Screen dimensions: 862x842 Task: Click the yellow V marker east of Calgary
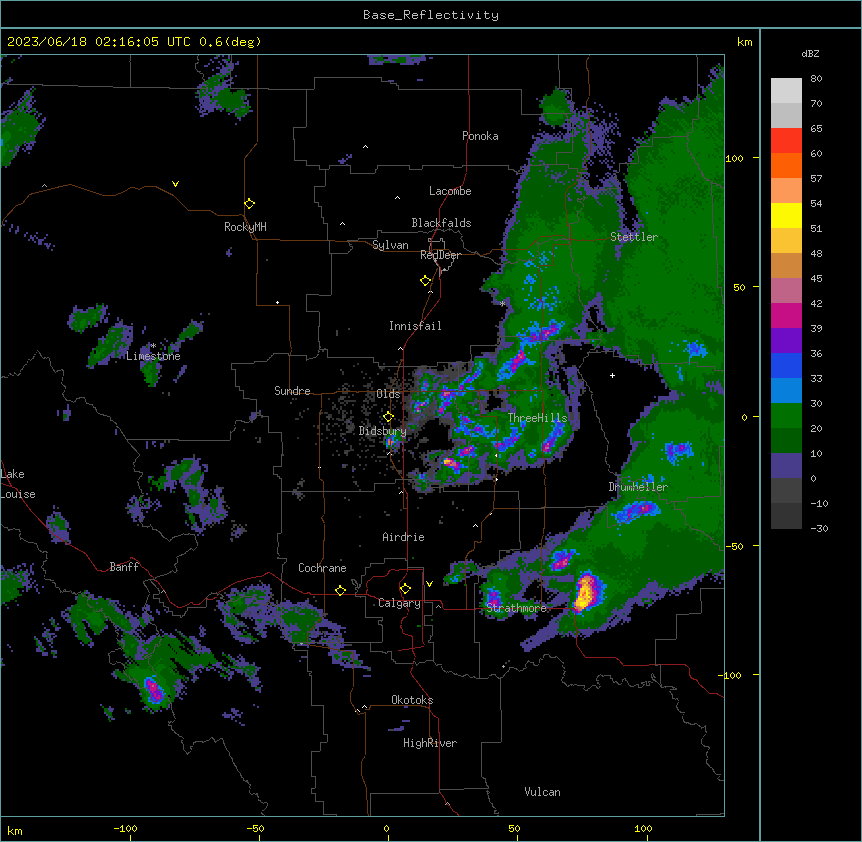(429, 584)
